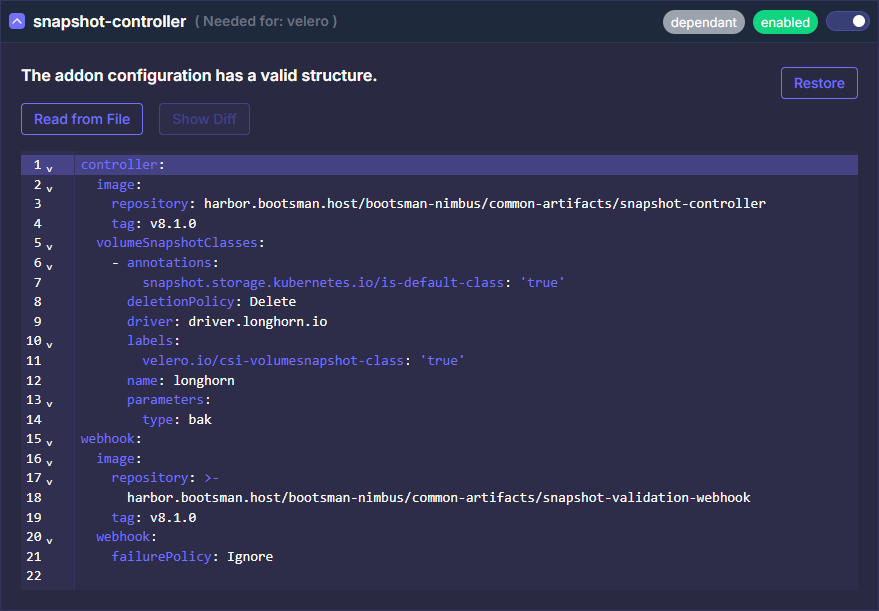
Task: Collapse the webhook section at line 15
Action: tap(50, 441)
